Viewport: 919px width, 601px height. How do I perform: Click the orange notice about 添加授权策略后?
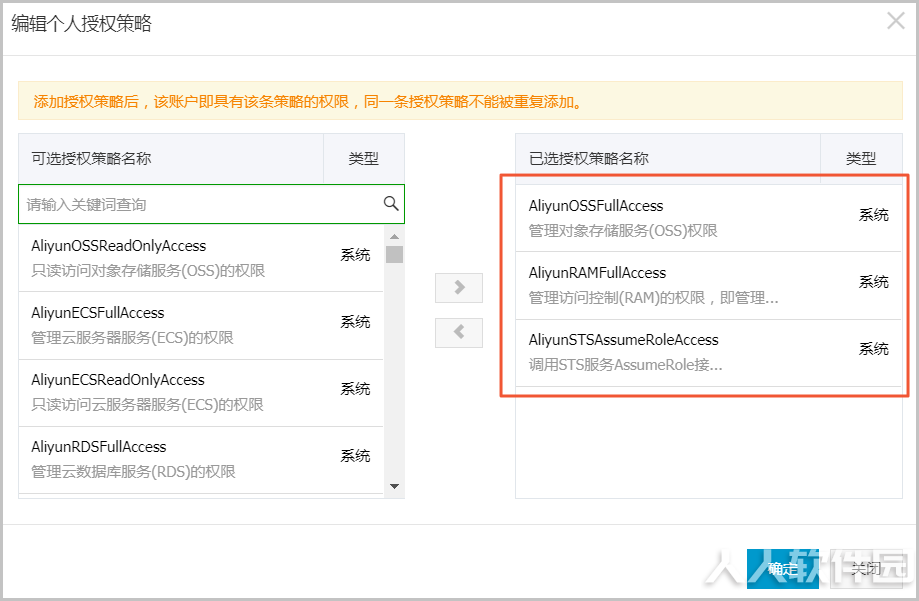point(461,101)
